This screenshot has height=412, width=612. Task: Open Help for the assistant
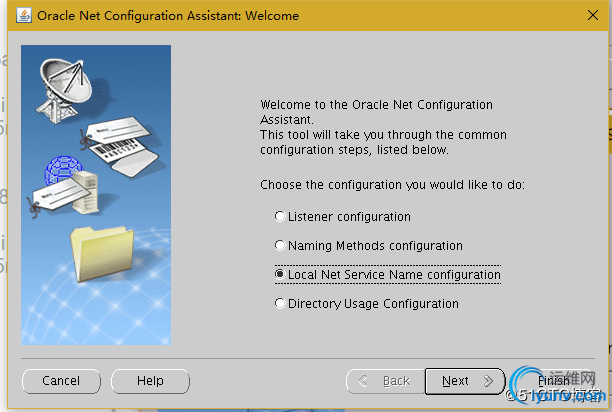[x=150, y=381]
